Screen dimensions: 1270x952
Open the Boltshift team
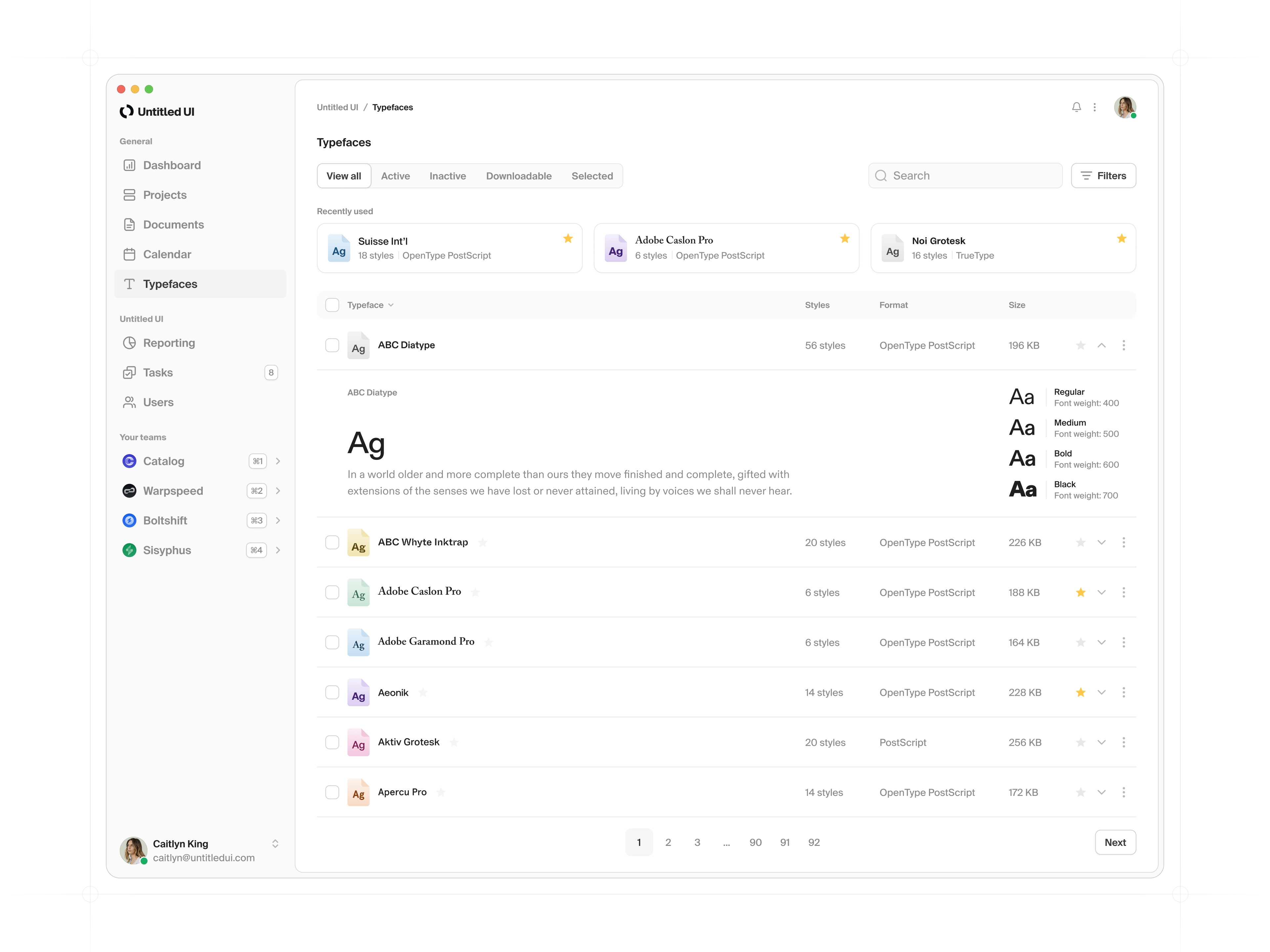coord(165,521)
